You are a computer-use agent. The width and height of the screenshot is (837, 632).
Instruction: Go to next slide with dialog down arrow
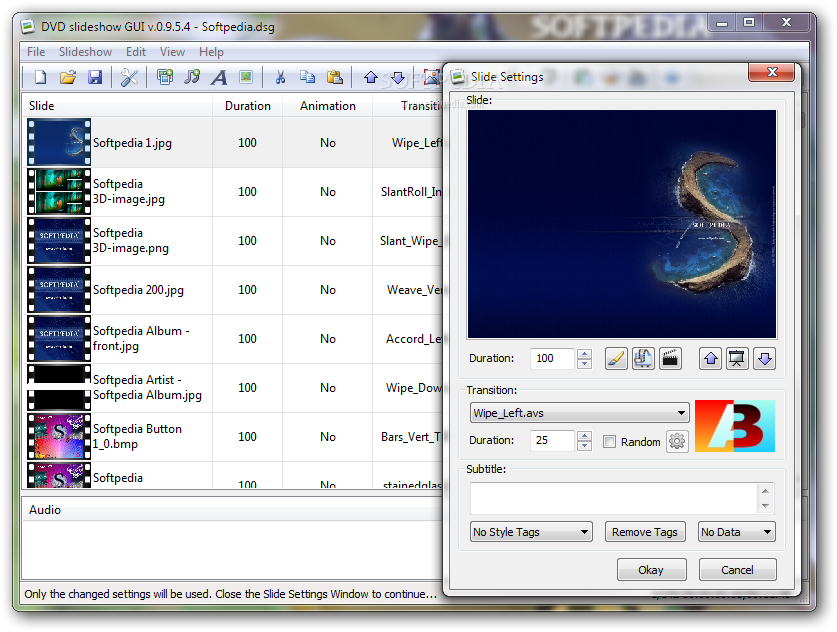pos(764,359)
